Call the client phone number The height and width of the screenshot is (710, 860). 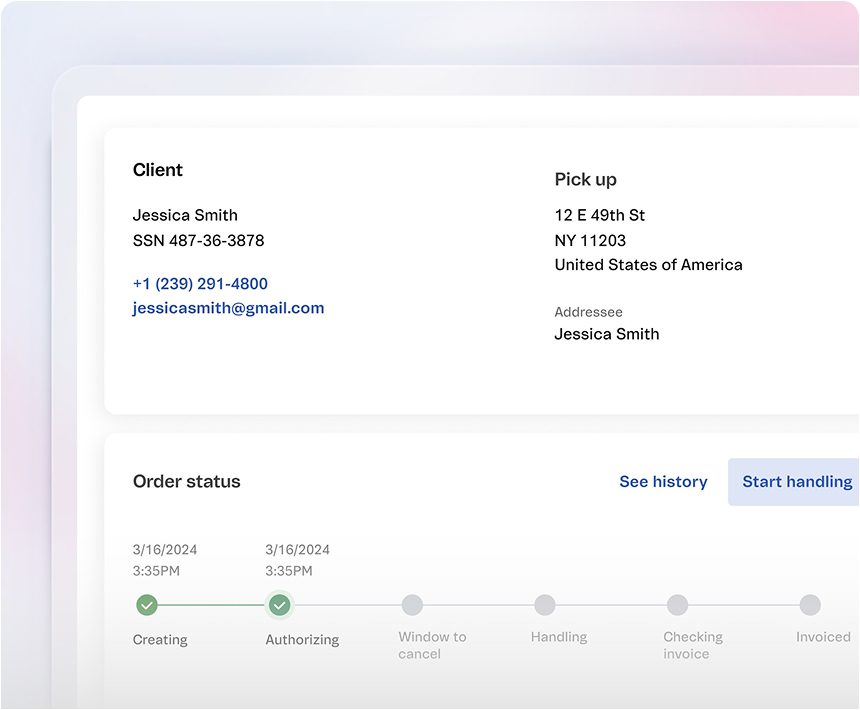click(x=200, y=283)
